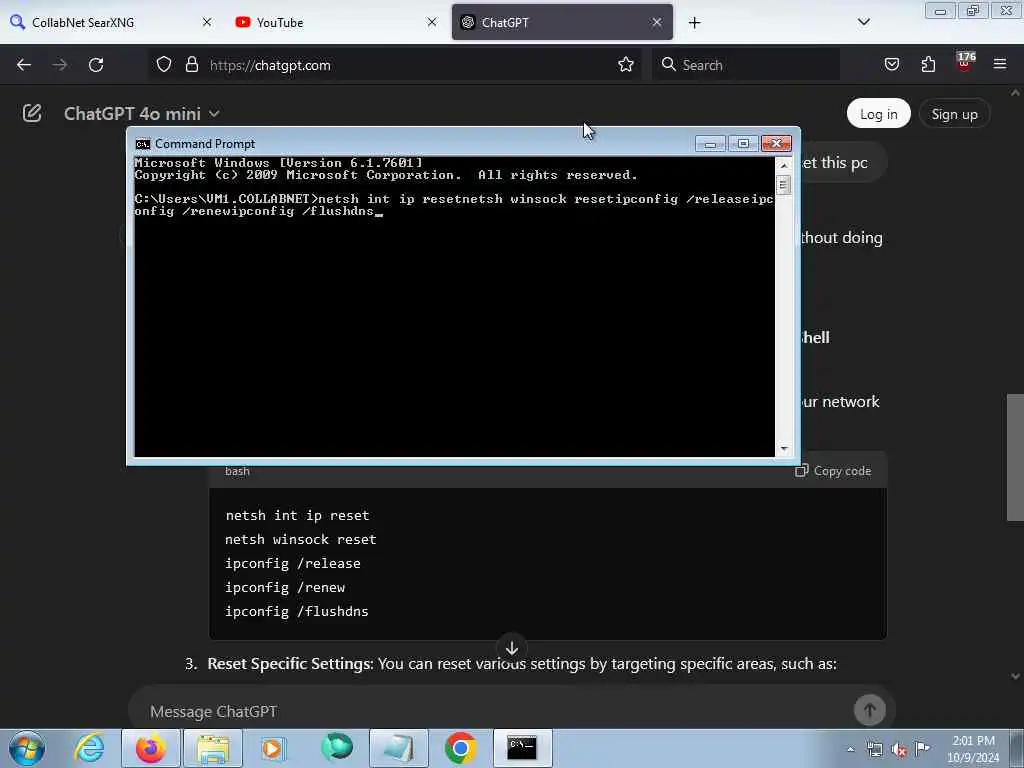Image resolution: width=1024 pixels, height=768 pixels.
Task: Click the Copy code button
Action: tap(833, 471)
